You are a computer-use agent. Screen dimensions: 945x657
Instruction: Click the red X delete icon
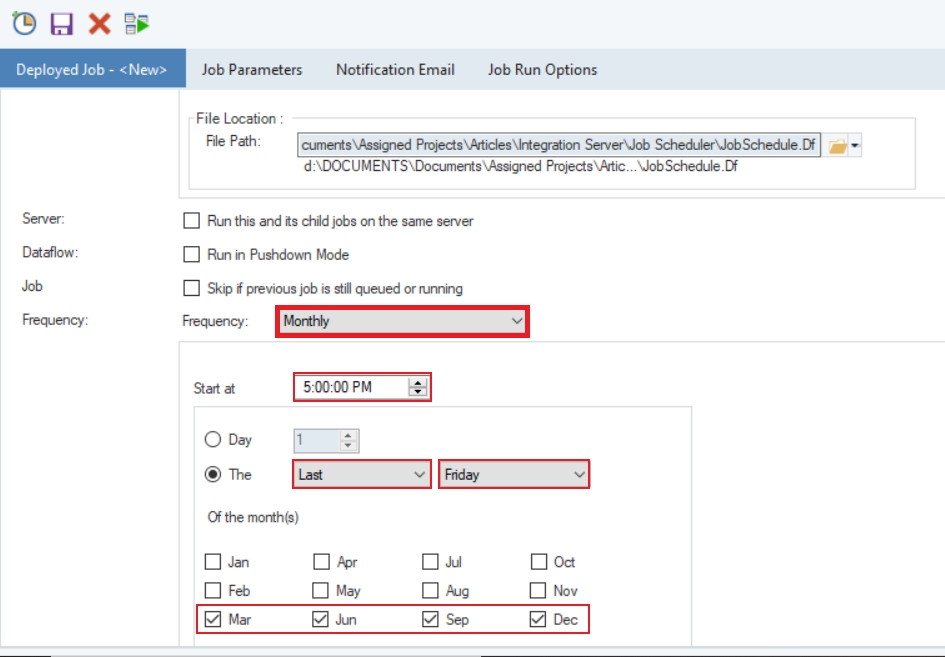[99, 23]
